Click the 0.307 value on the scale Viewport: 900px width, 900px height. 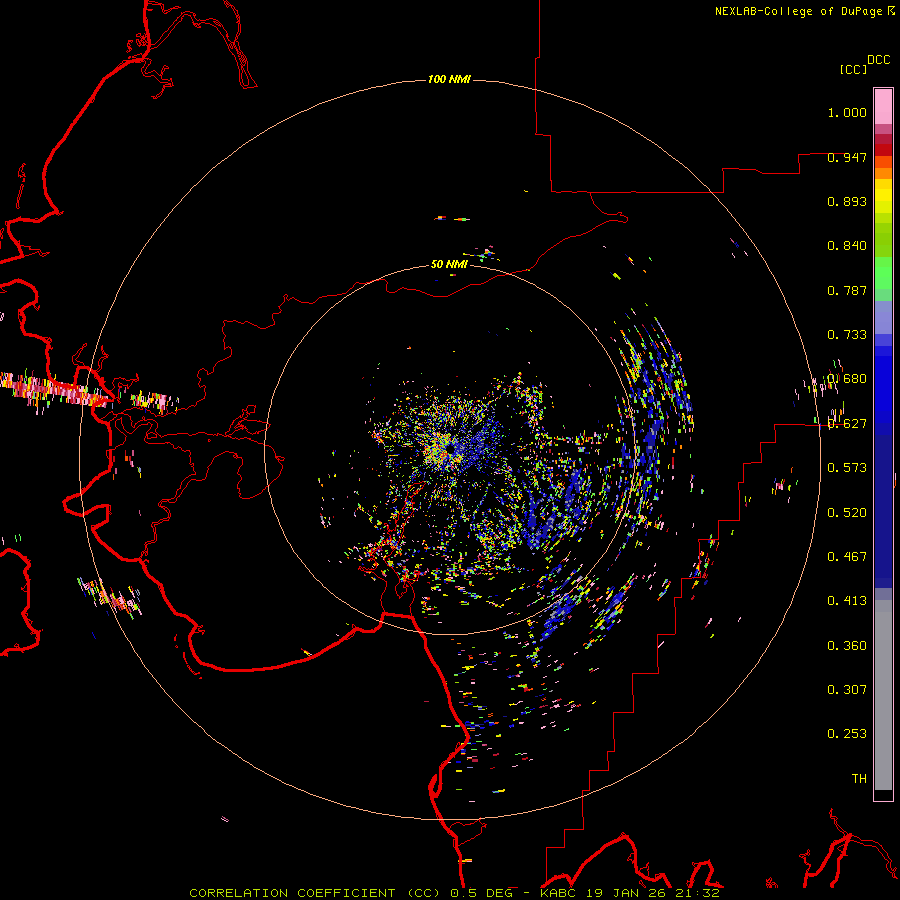(x=847, y=689)
